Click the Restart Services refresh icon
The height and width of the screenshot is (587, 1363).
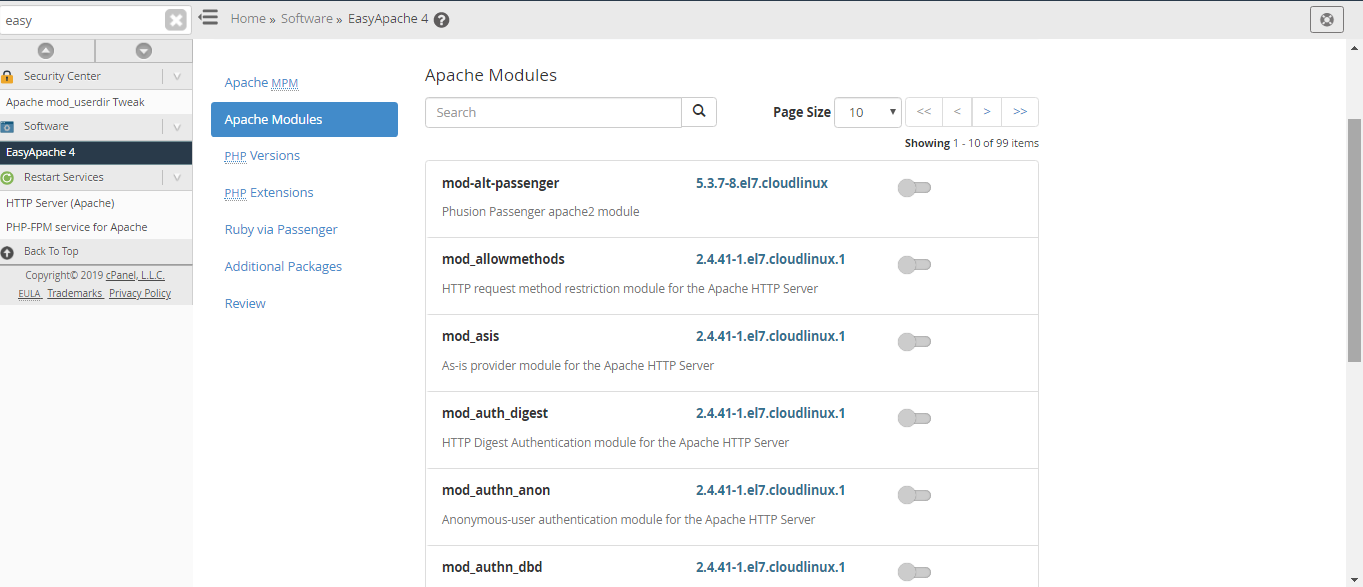click(x=7, y=178)
